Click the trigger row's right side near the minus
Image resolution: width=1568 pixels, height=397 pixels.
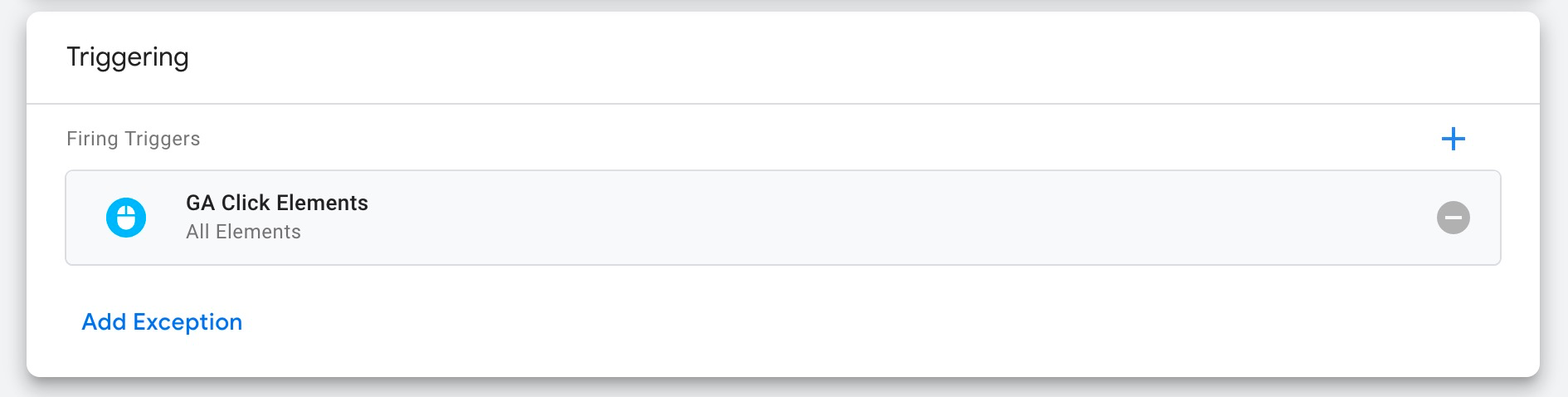[1369, 218]
